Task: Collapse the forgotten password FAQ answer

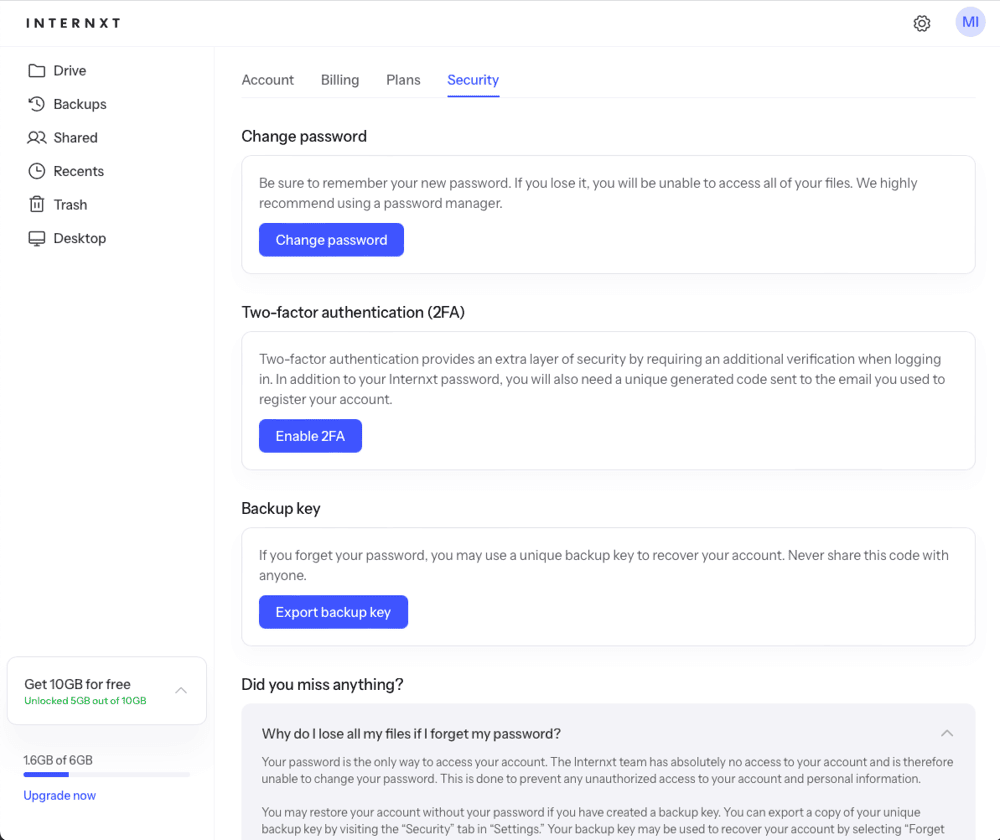Action: (947, 733)
